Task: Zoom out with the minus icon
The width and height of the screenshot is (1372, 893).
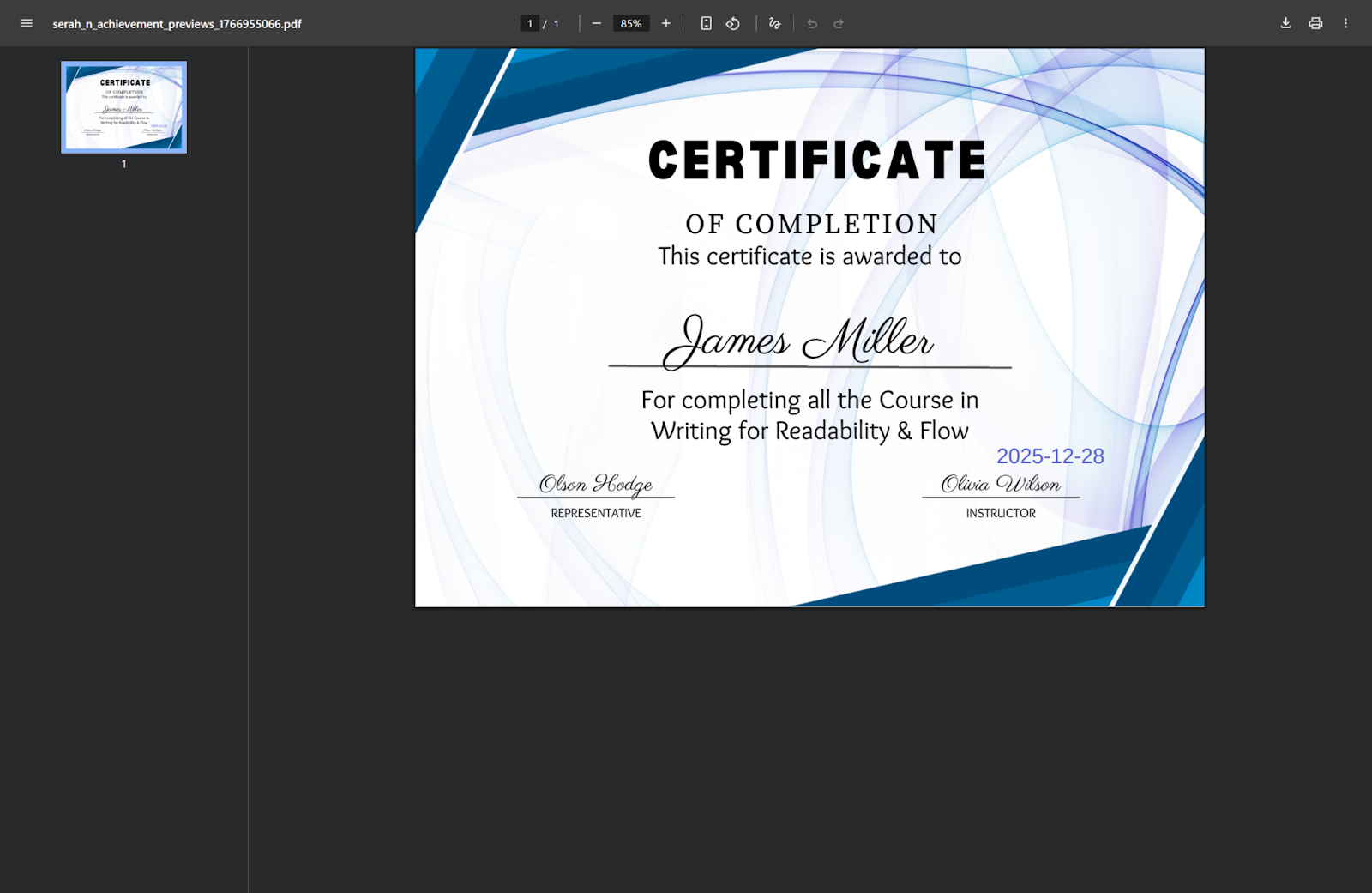Action: [x=597, y=23]
